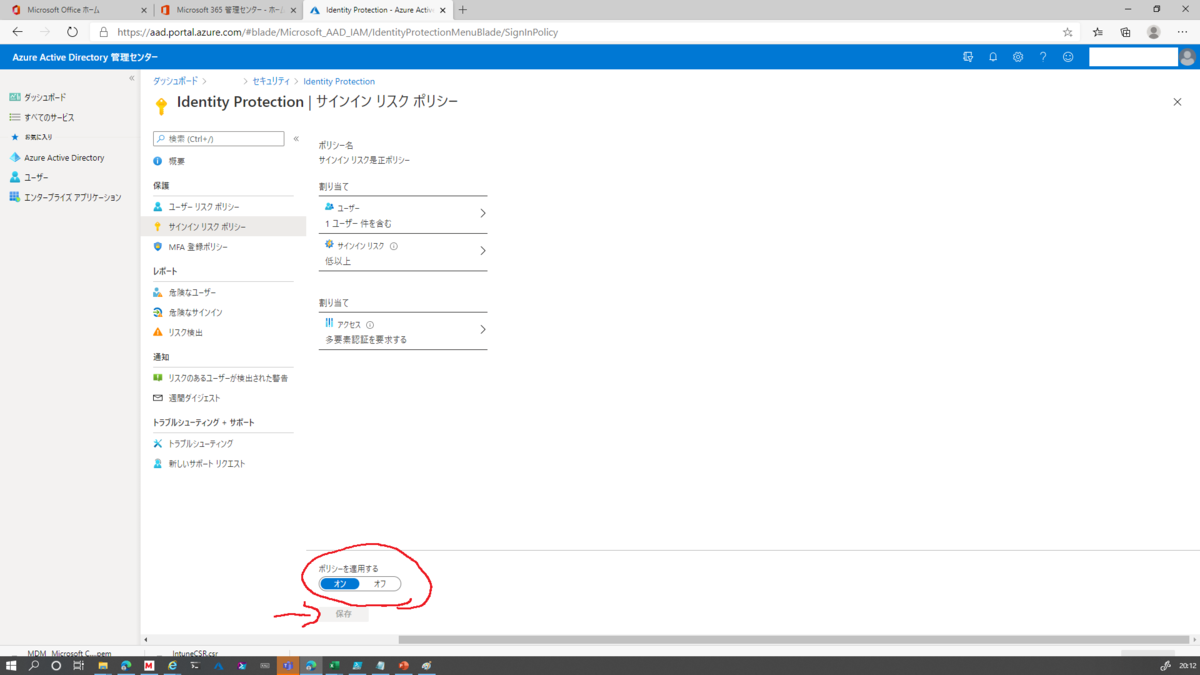Open Azure Active Directory in the left sidebar
Screen dimensions: 1200x675
click(64, 158)
